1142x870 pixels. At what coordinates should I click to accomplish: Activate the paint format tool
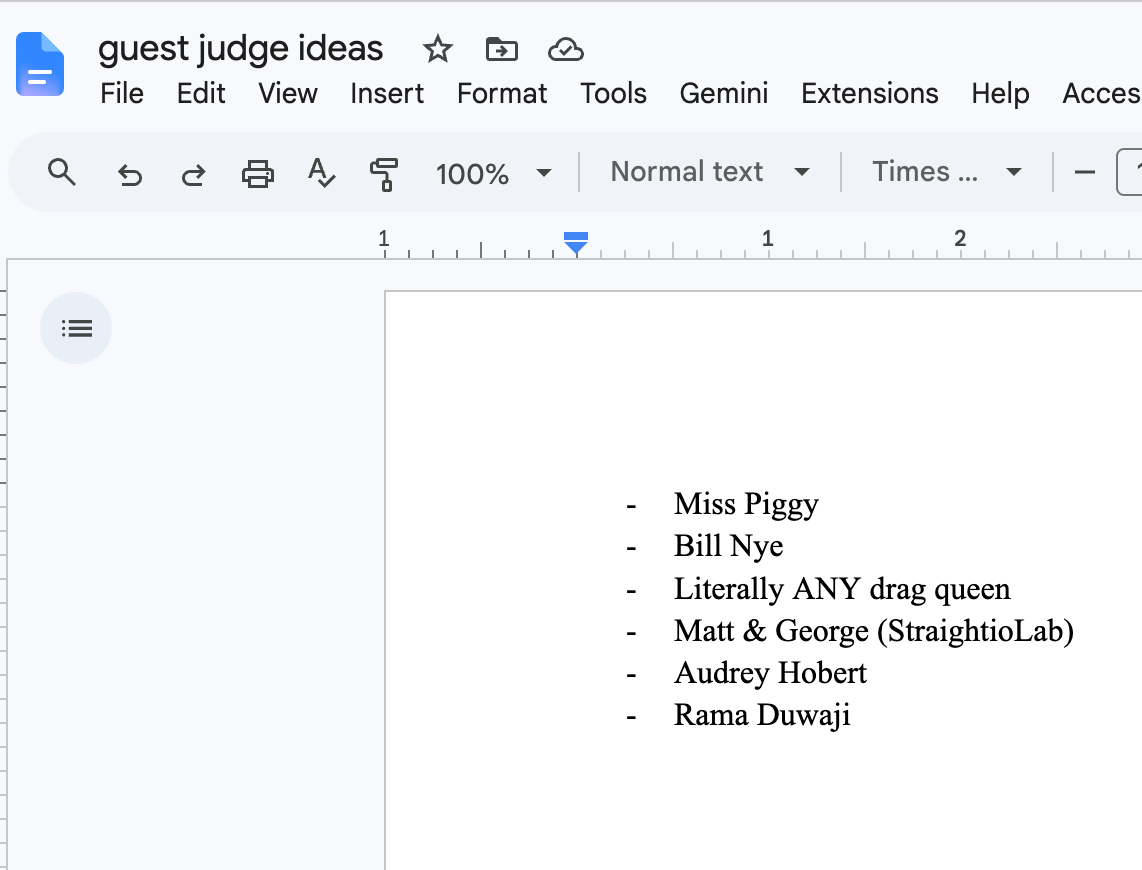385,175
